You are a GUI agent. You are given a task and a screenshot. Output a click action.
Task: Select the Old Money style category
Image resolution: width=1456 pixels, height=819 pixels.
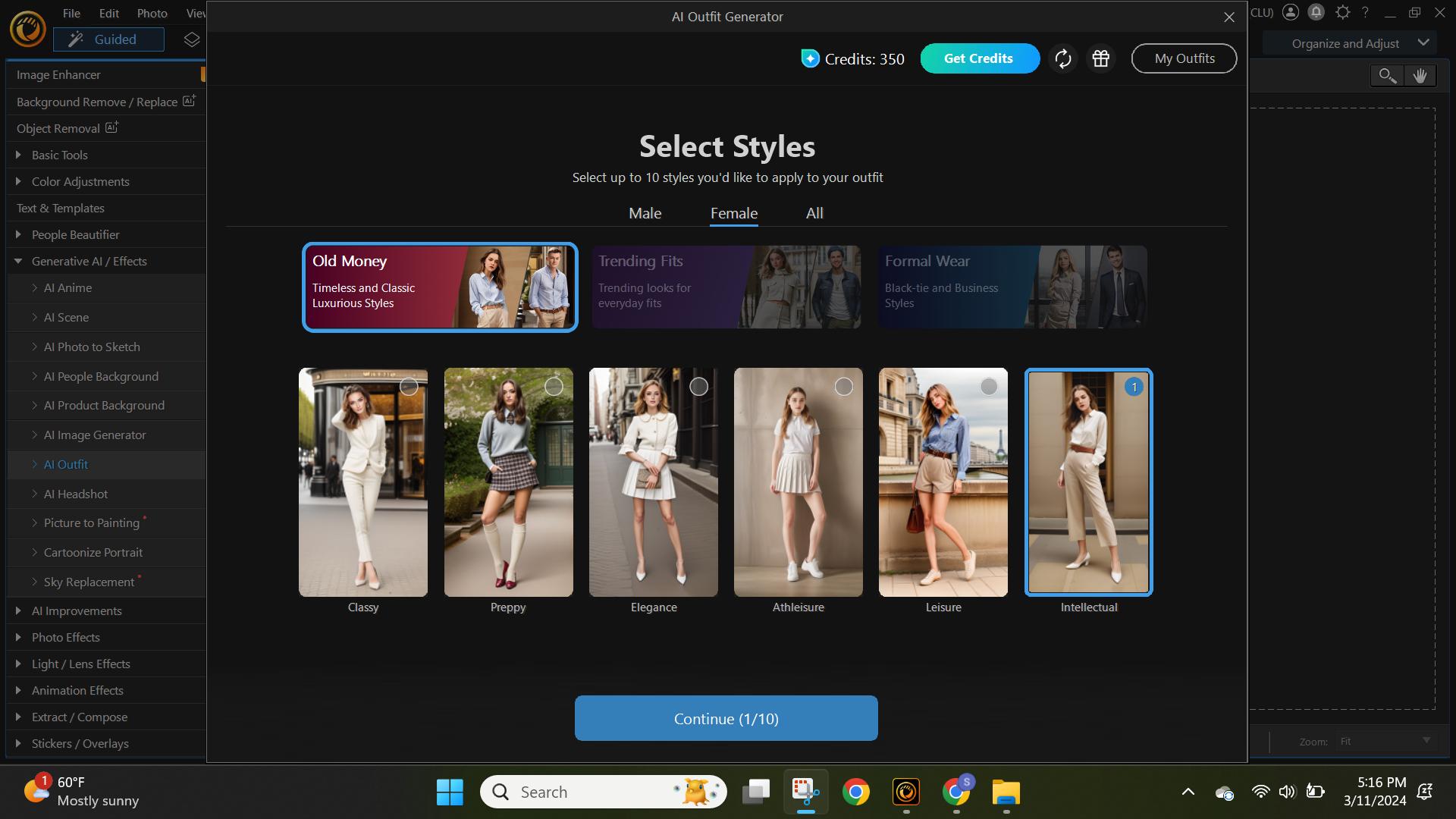pos(440,287)
